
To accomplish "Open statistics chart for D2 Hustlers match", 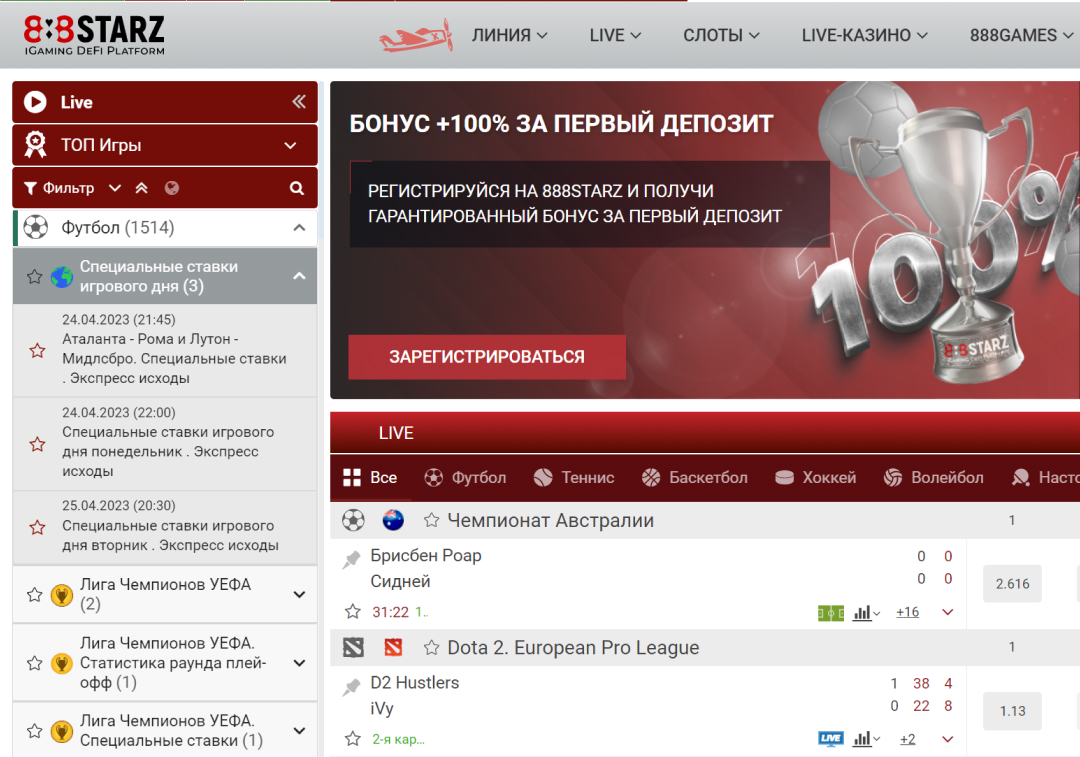I will pos(866,739).
